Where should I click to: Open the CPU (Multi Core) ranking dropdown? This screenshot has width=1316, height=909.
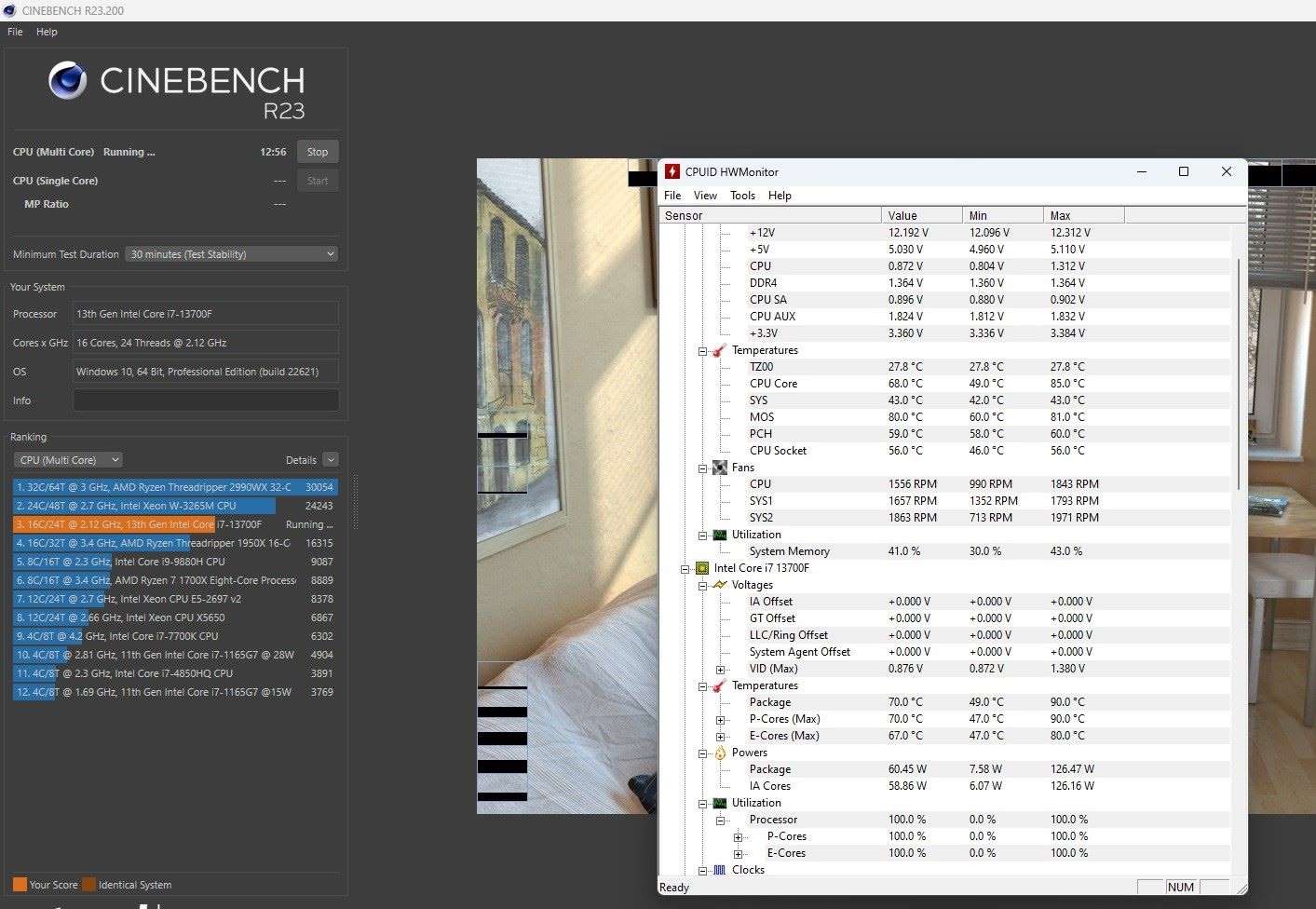pos(68,460)
